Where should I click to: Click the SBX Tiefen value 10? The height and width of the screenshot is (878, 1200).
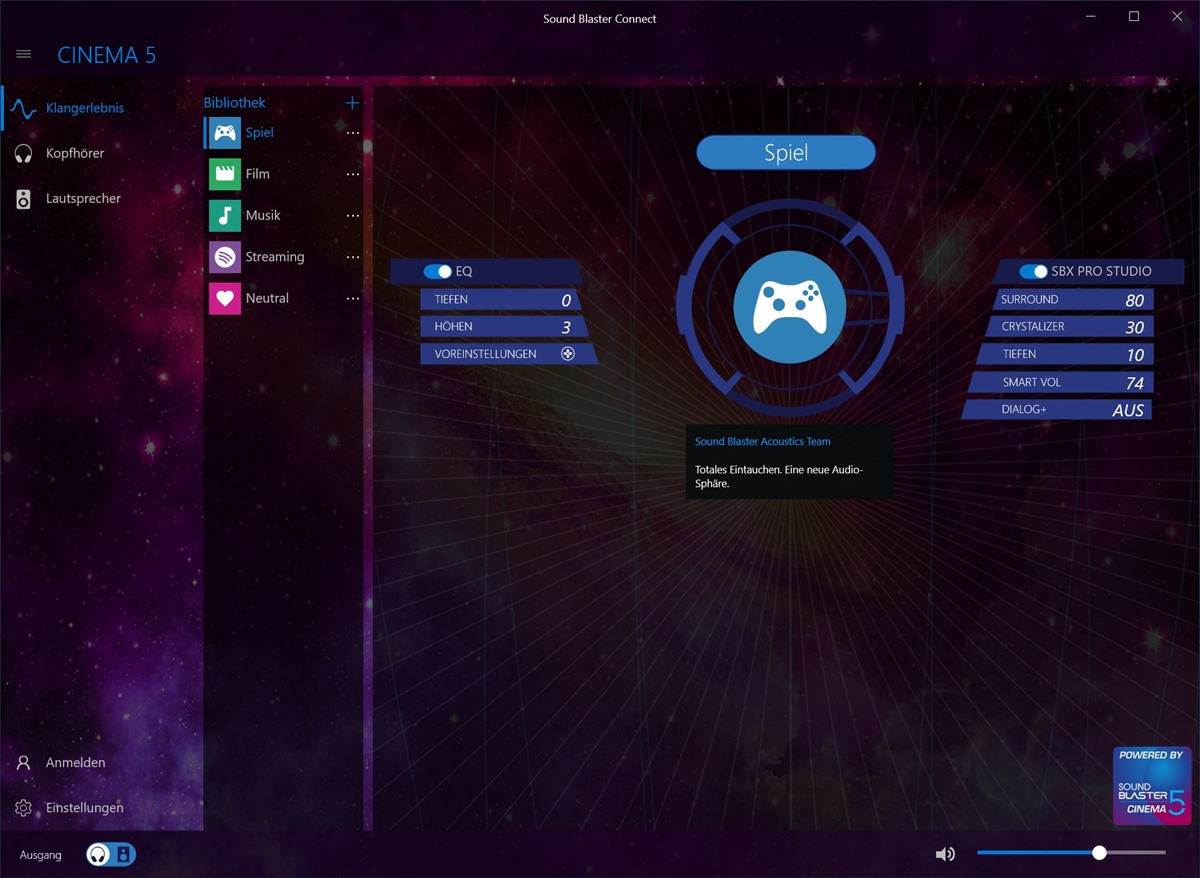(1135, 355)
